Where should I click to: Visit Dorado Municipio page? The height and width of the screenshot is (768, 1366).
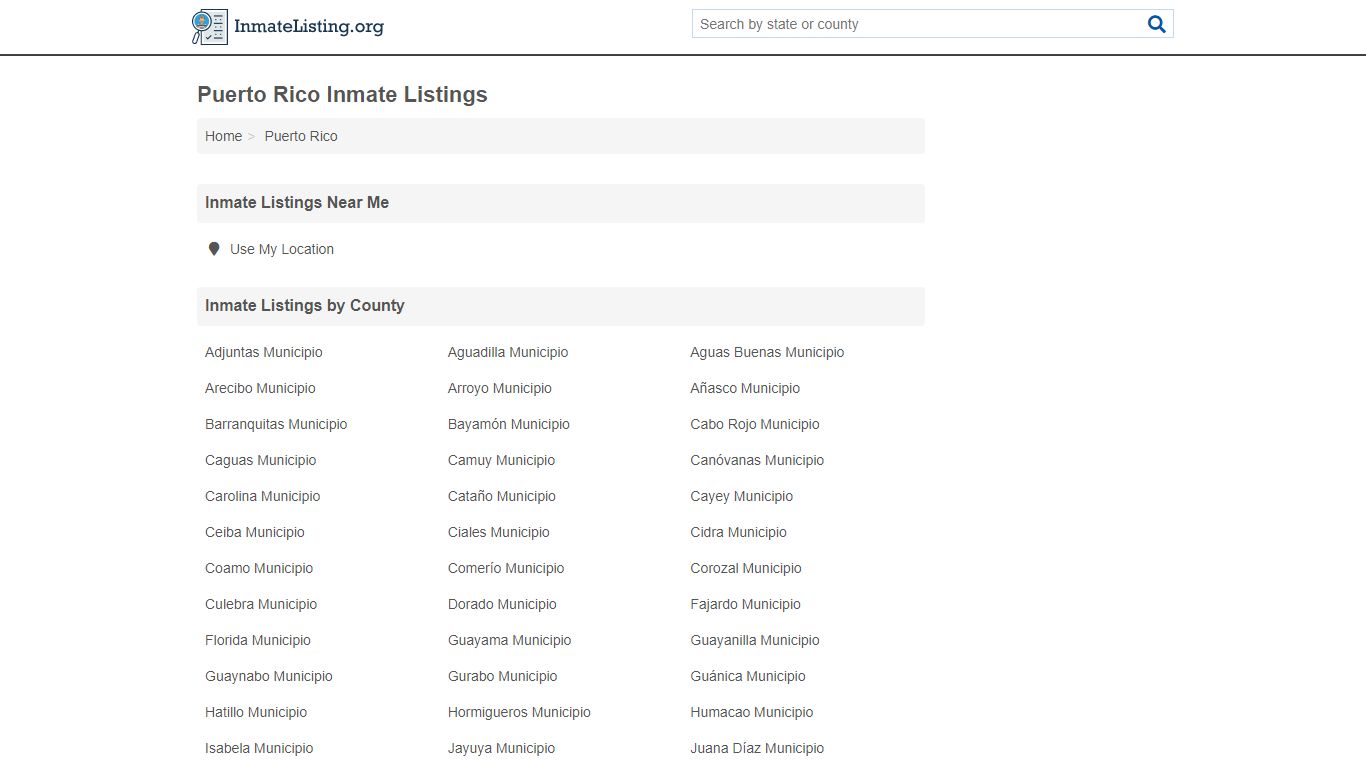(502, 604)
